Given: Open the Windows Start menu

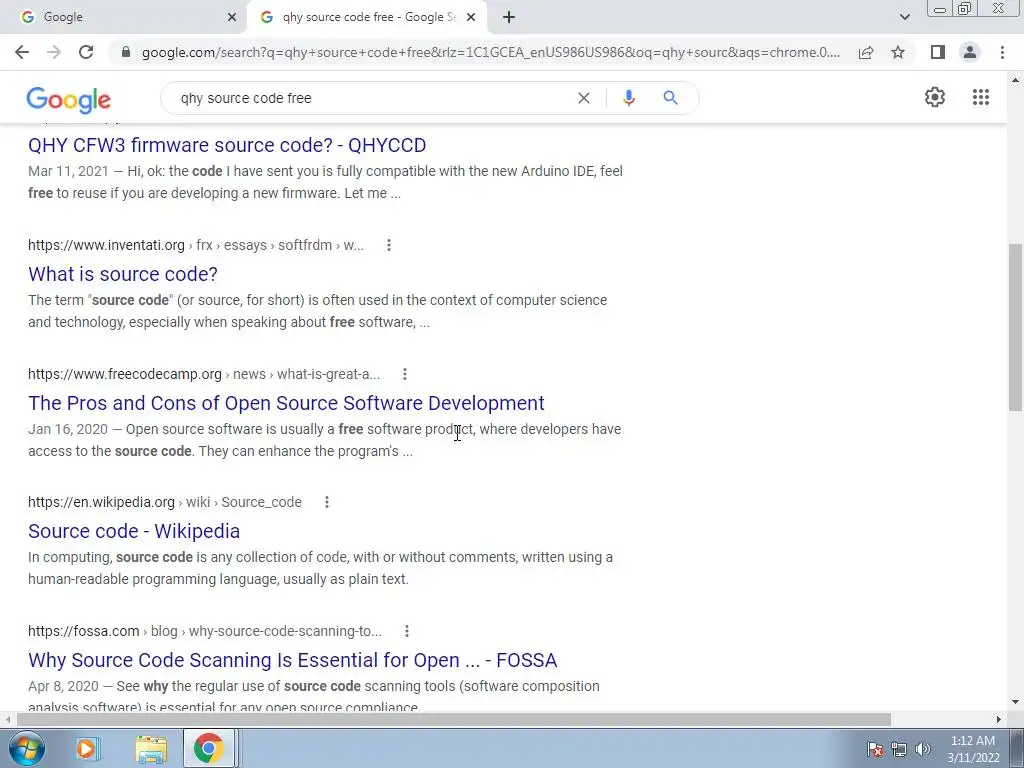Looking at the screenshot, I should [x=26, y=748].
